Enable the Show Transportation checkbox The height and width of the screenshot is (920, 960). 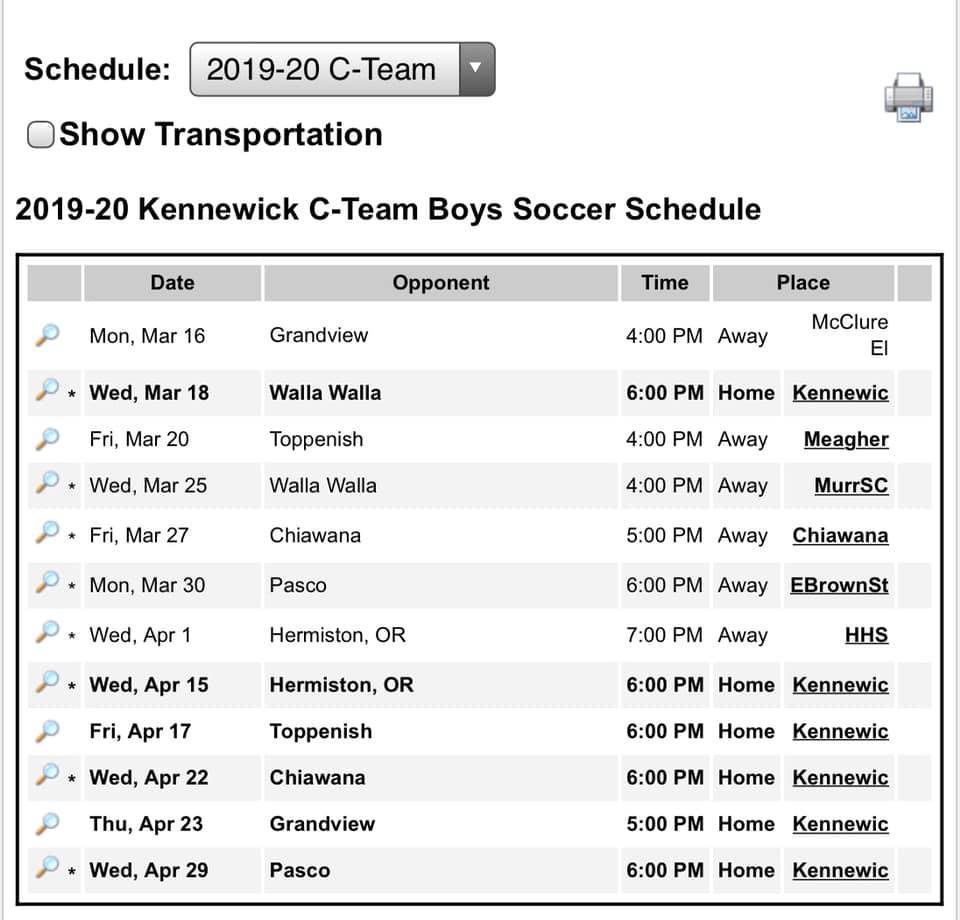pyautogui.click(x=41, y=134)
